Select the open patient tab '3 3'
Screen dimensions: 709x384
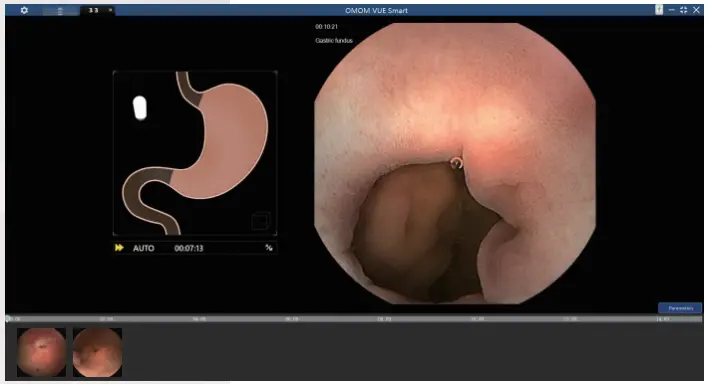tap(94, 10)
